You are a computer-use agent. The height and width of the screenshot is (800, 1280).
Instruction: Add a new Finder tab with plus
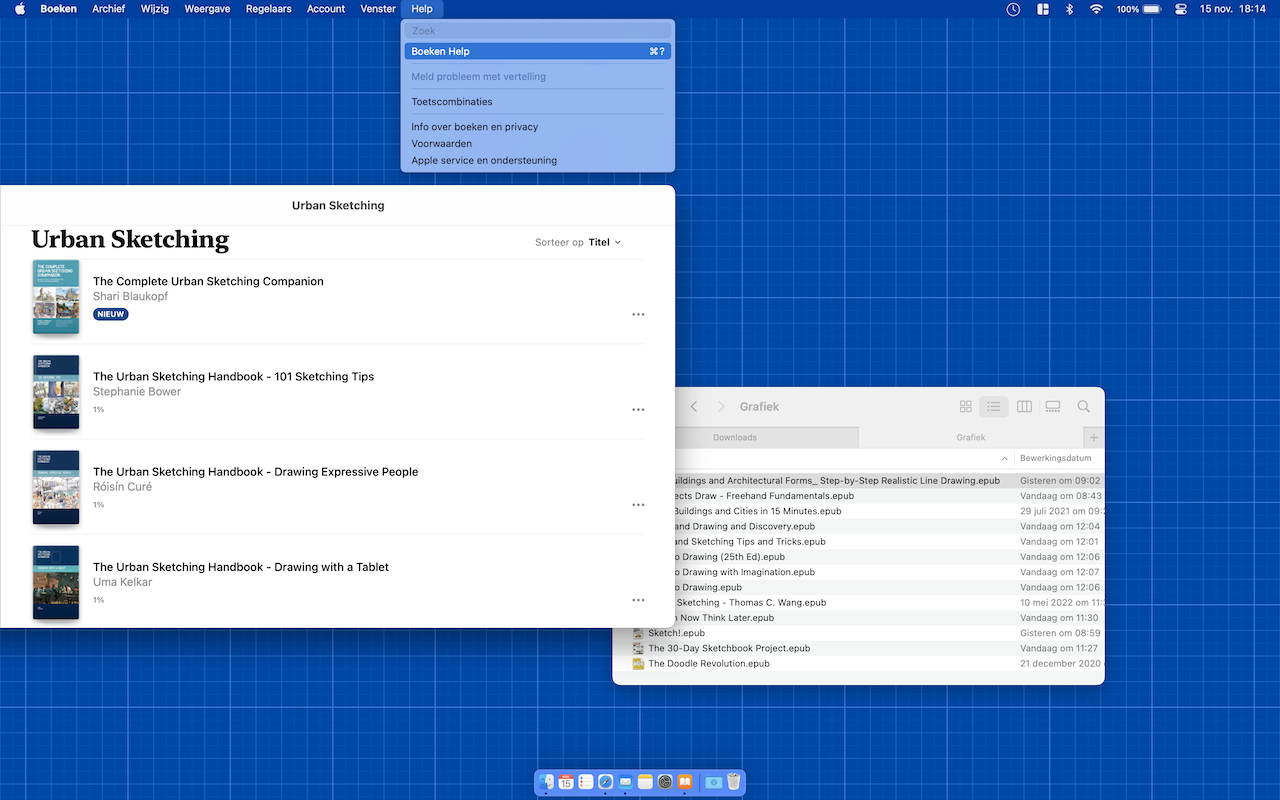[1094, 438]
